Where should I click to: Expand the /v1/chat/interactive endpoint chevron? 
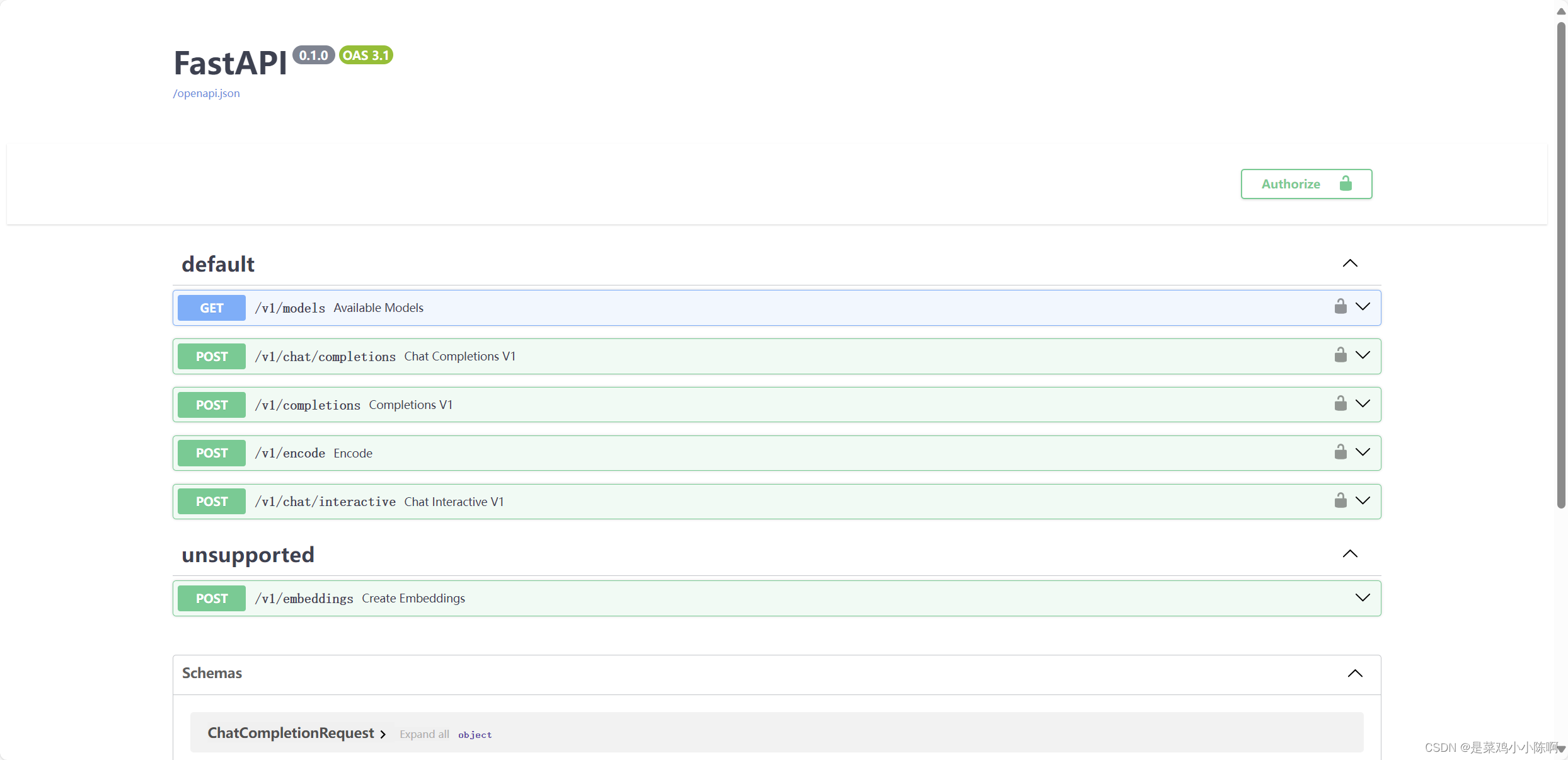coord(1363,501)
